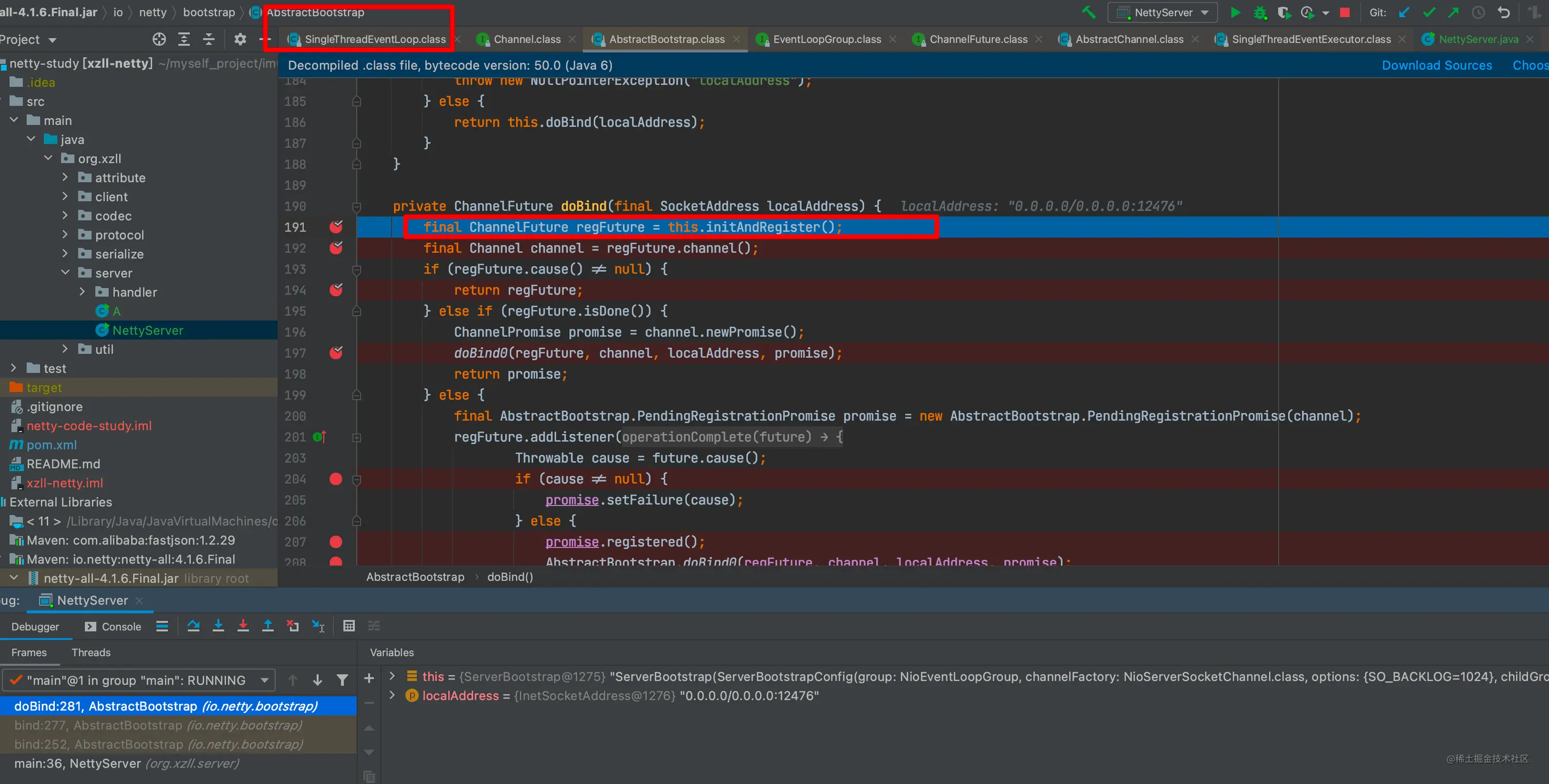Click the Step Into debugger icon
Screen dimensions: 1549x784
[218, 626]
